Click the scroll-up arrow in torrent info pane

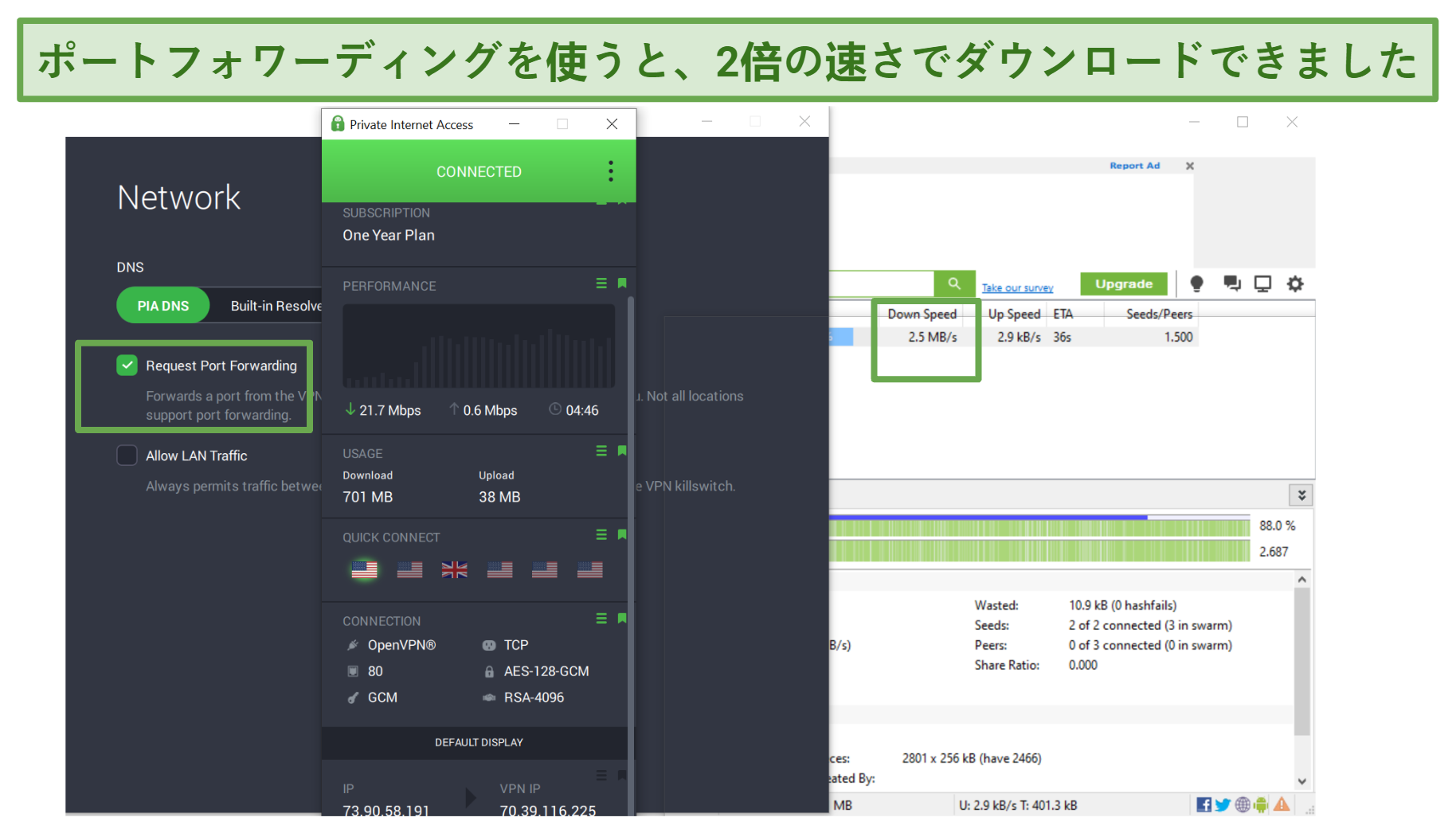[1302, 580]
